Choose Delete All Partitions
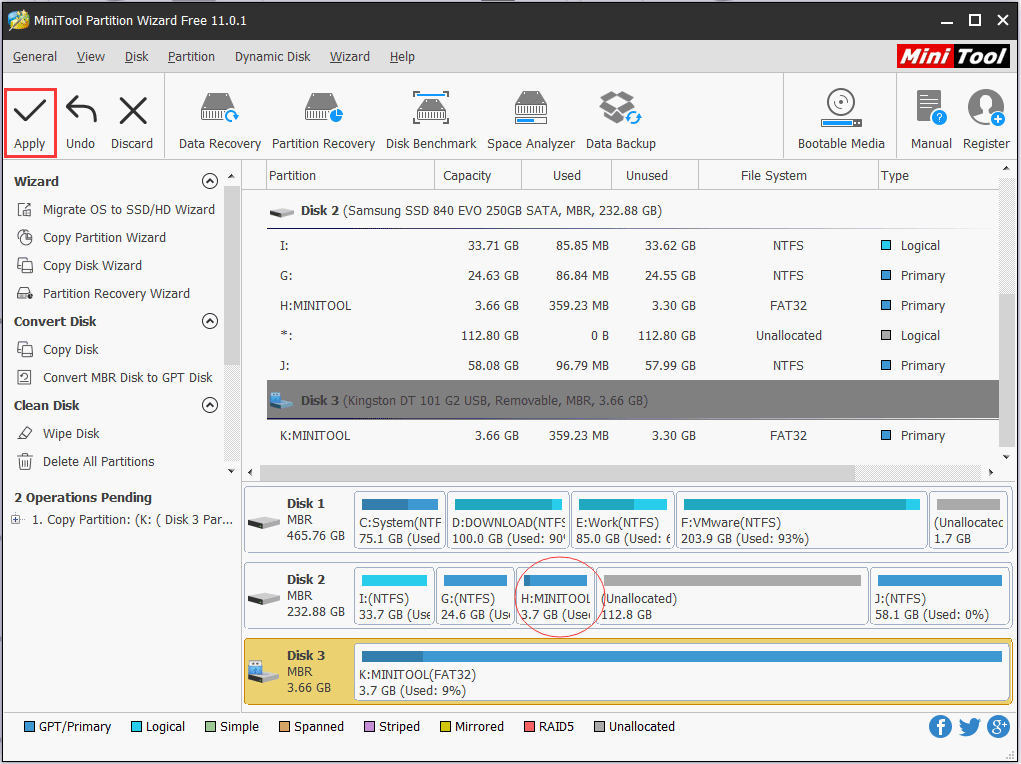This screenshot has height=764, width=1021. [x=85, y=462]
